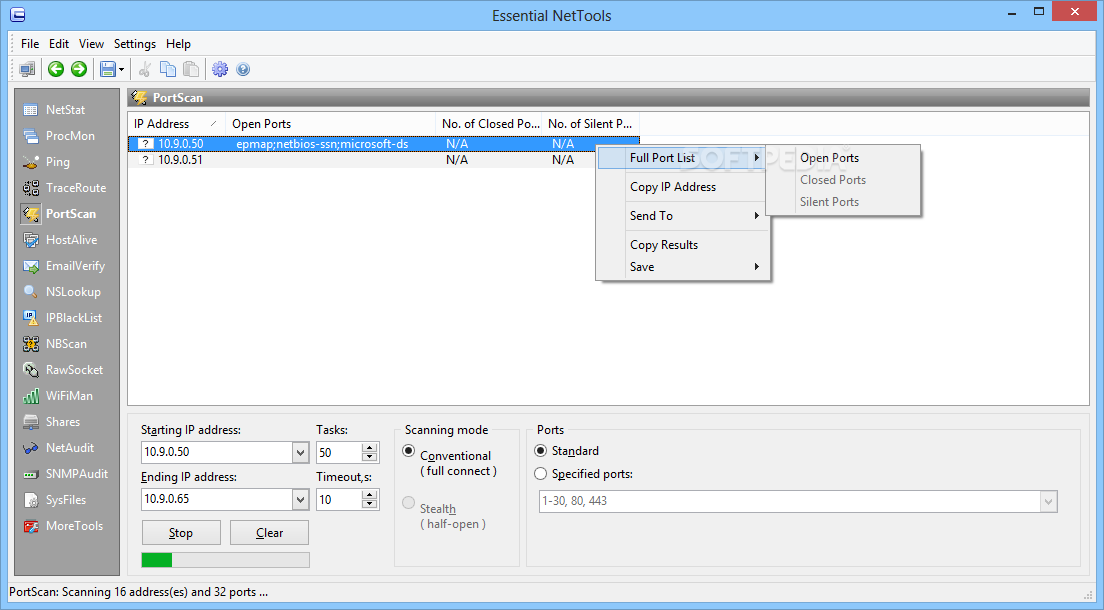Click the No. of Closed Ports column header
Screen dimensions: 1104x610
pos(489,124)
